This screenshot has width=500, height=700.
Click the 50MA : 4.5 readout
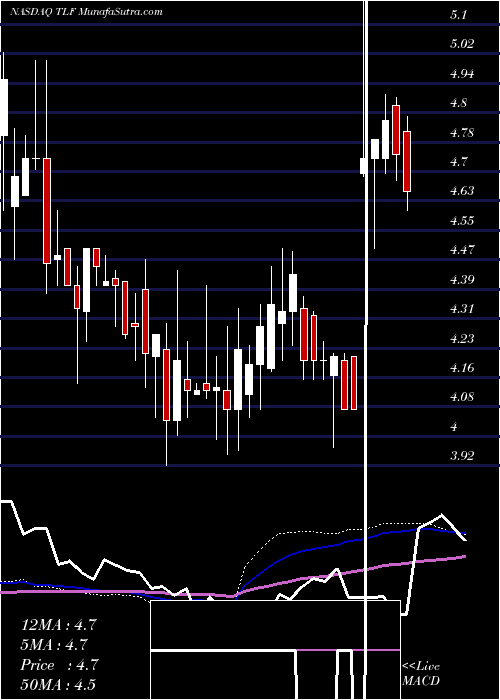pyautogui.click(x=58, y=684)
